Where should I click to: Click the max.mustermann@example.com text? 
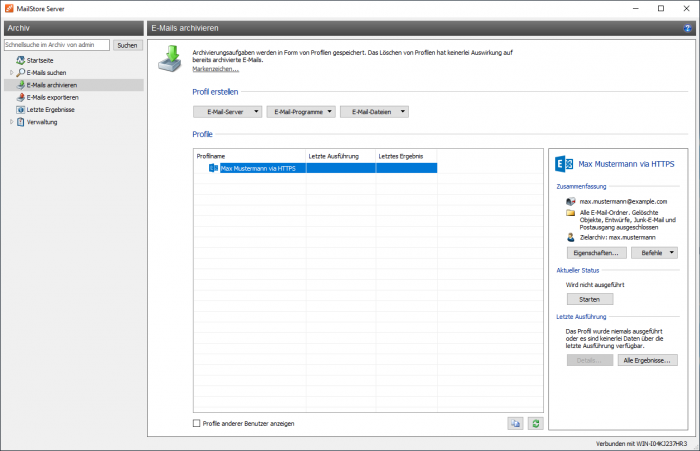point(623,201)
